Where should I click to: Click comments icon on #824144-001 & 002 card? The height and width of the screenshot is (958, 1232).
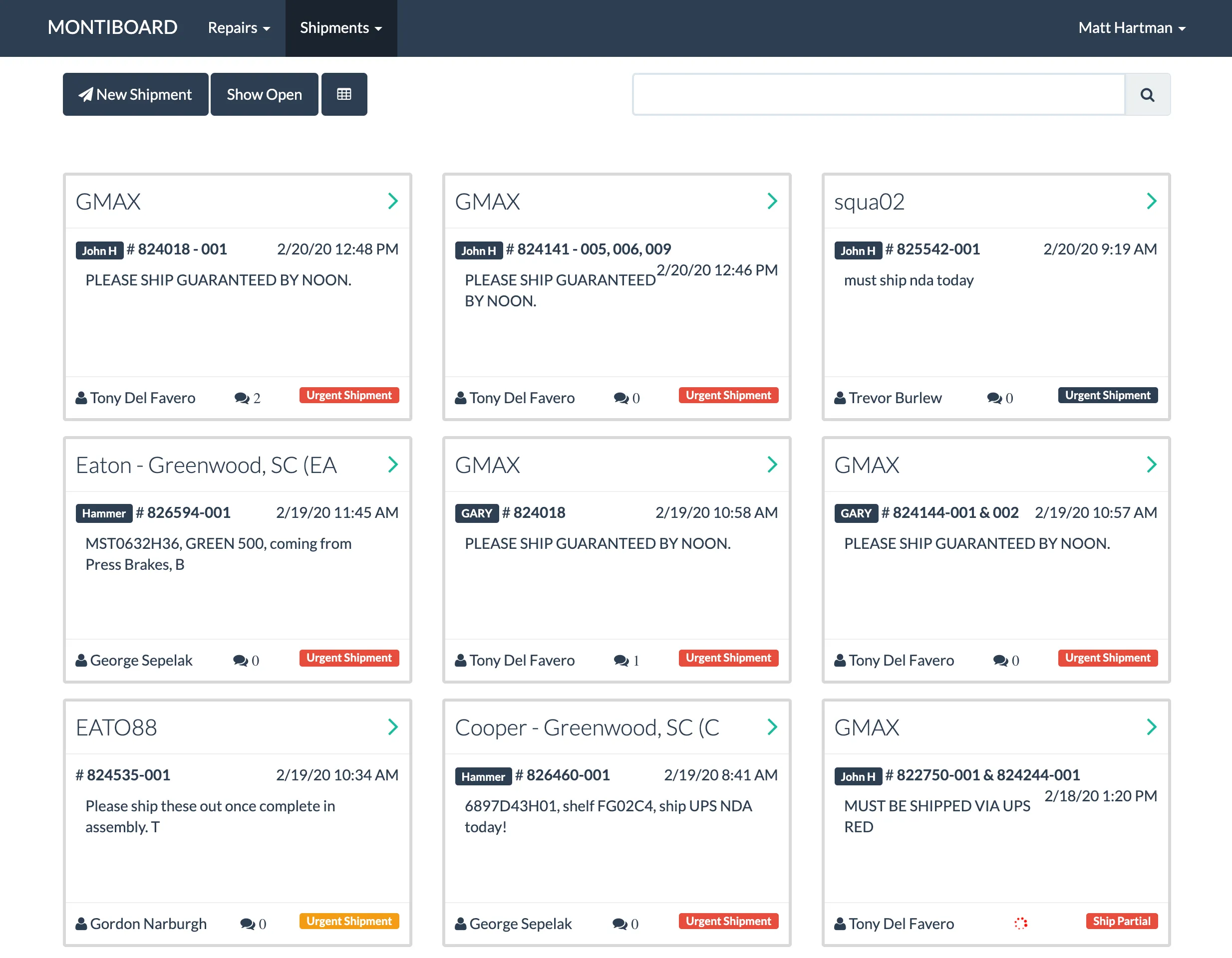click(x=1001, y=660)
